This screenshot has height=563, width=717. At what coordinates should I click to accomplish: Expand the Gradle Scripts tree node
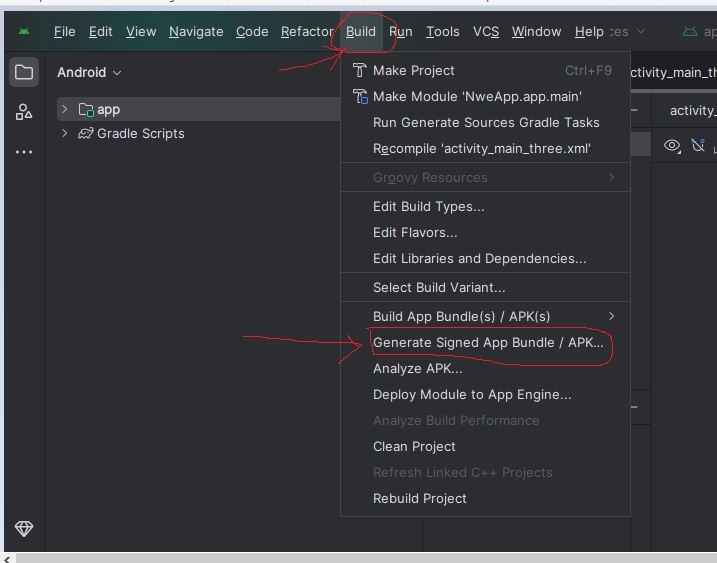(x=65, y=133)
